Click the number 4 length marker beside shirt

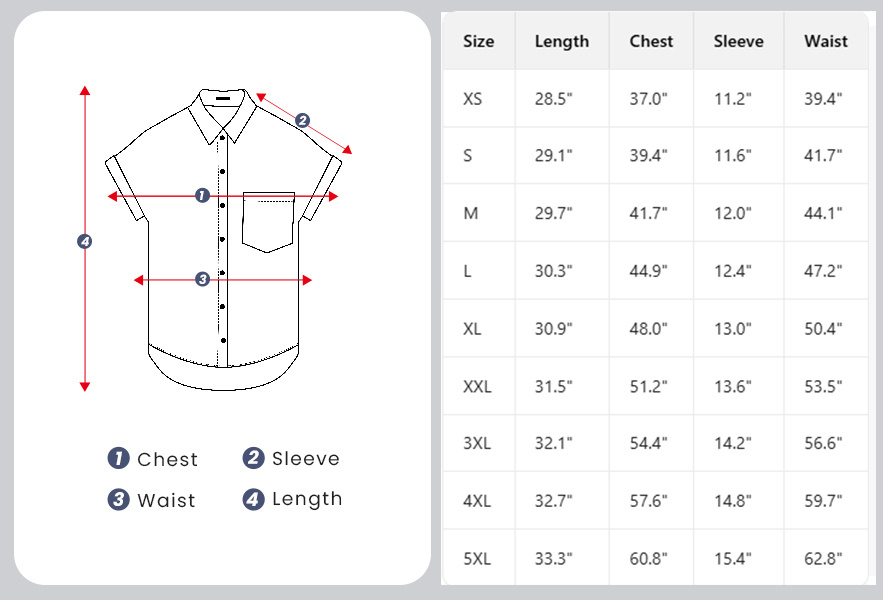point(85,241)
